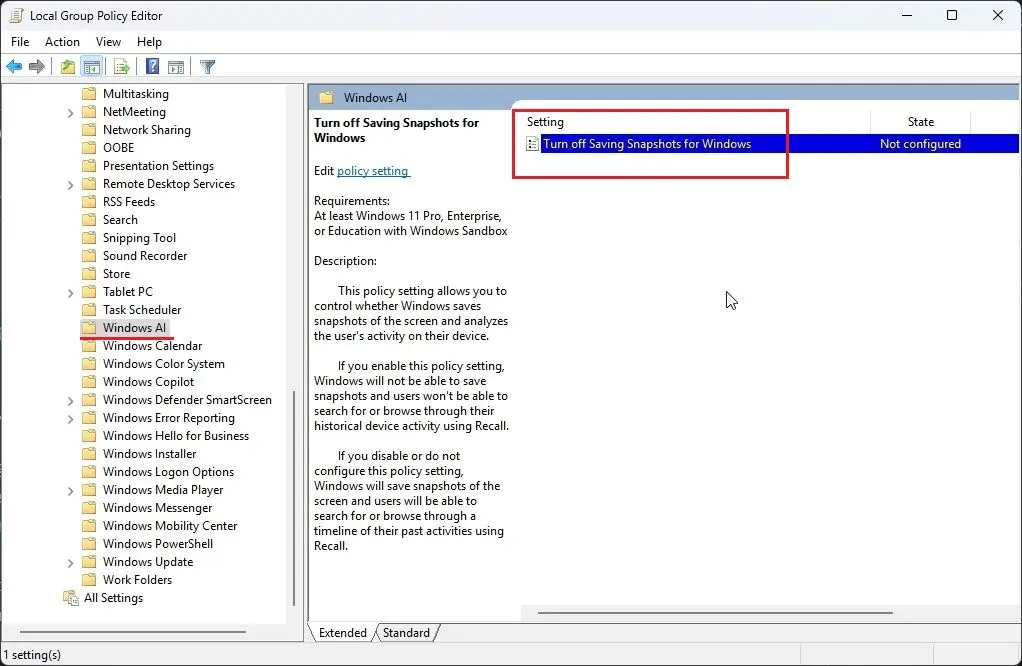Toggle the Show/Hide Console Tree icon
The width and height of the screenshot is (1022, 666).
pos(92,66)
